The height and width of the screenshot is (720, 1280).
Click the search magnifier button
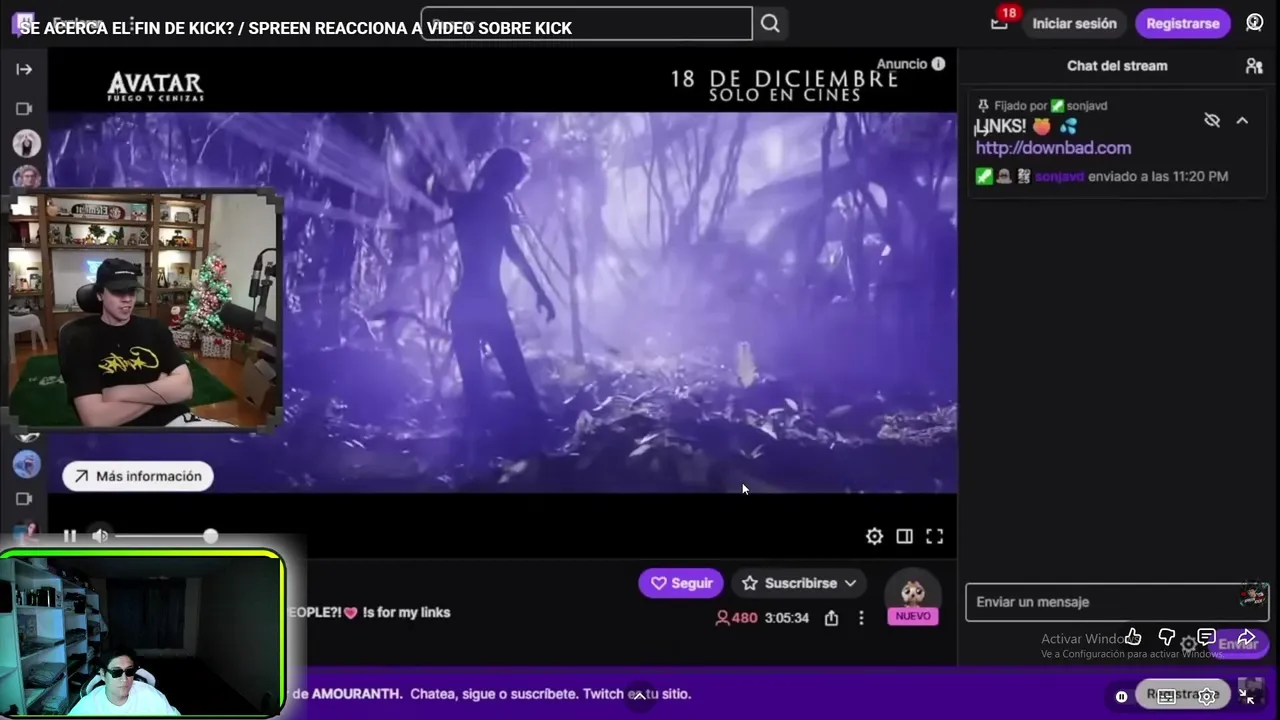pos(770,23)
